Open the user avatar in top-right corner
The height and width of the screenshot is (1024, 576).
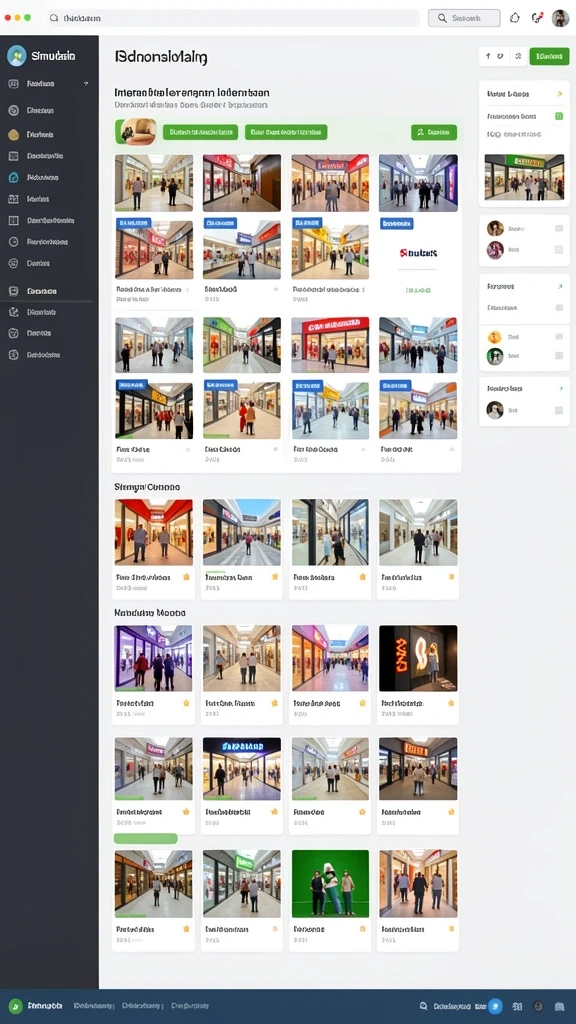[x=560, y=18]
